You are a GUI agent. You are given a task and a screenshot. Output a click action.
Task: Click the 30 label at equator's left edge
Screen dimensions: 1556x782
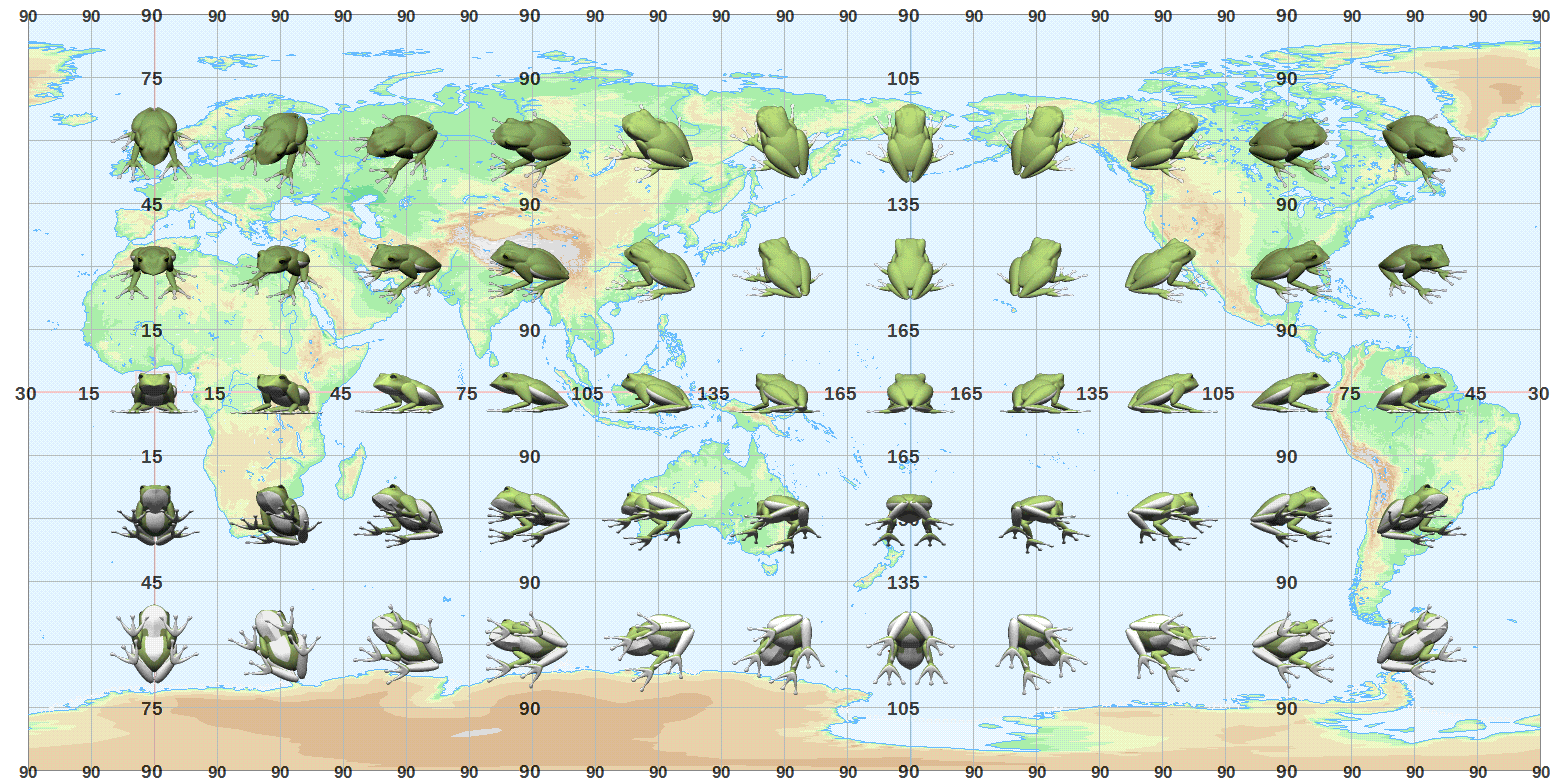(x=26, y=394)
